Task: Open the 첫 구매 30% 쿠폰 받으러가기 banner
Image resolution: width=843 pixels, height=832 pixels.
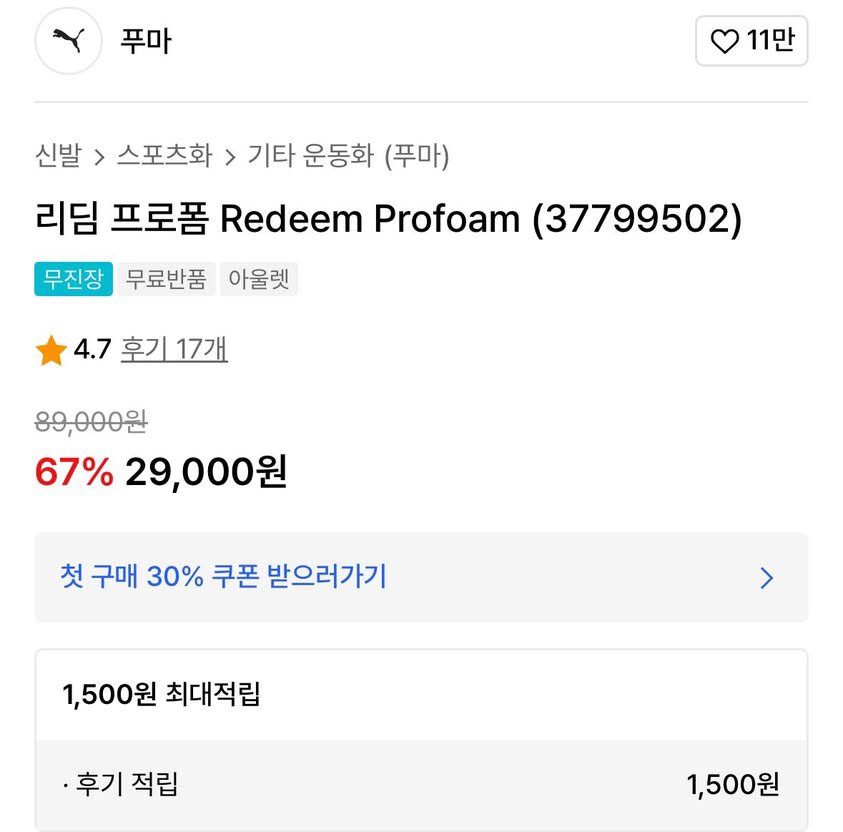Action: click(421, 577)
